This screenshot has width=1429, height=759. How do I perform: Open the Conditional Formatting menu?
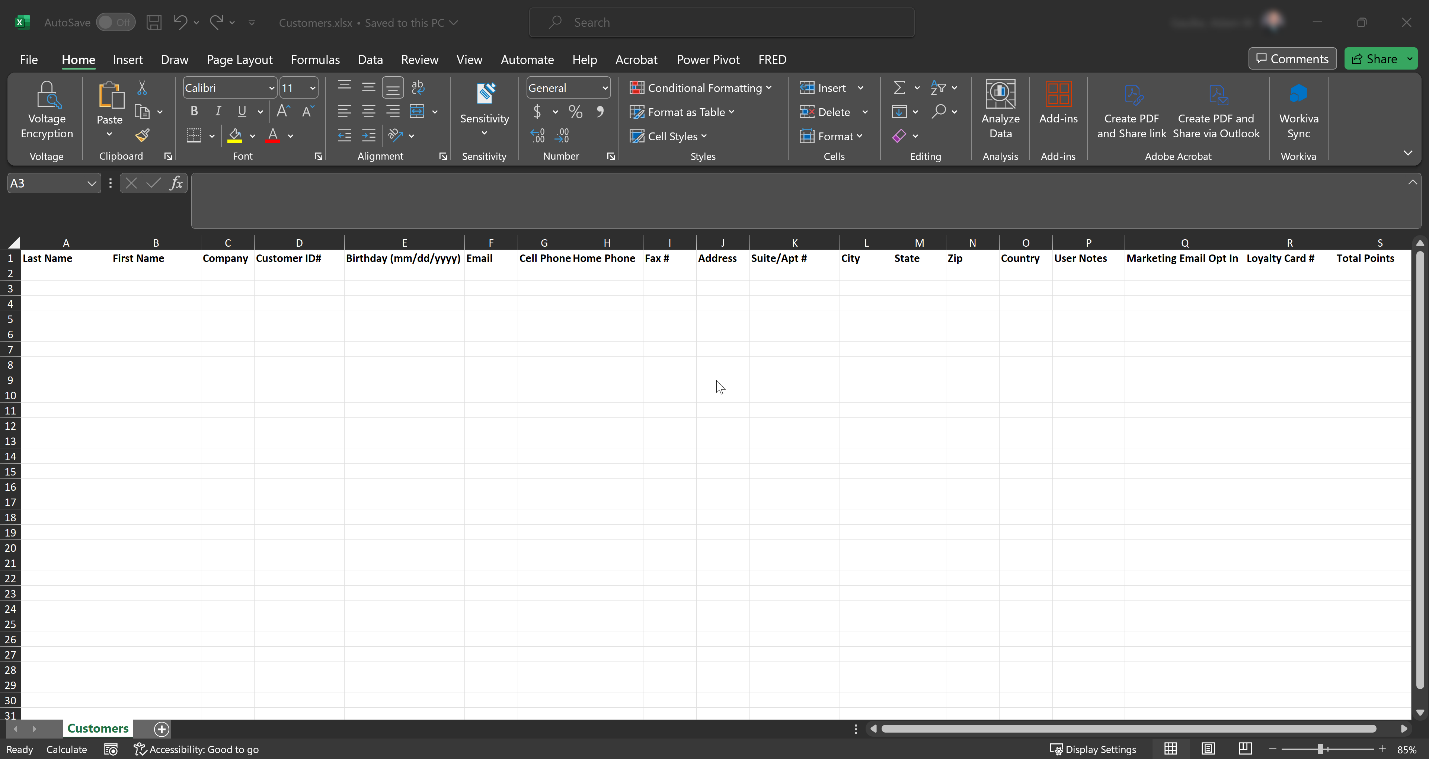pos(701,88)
